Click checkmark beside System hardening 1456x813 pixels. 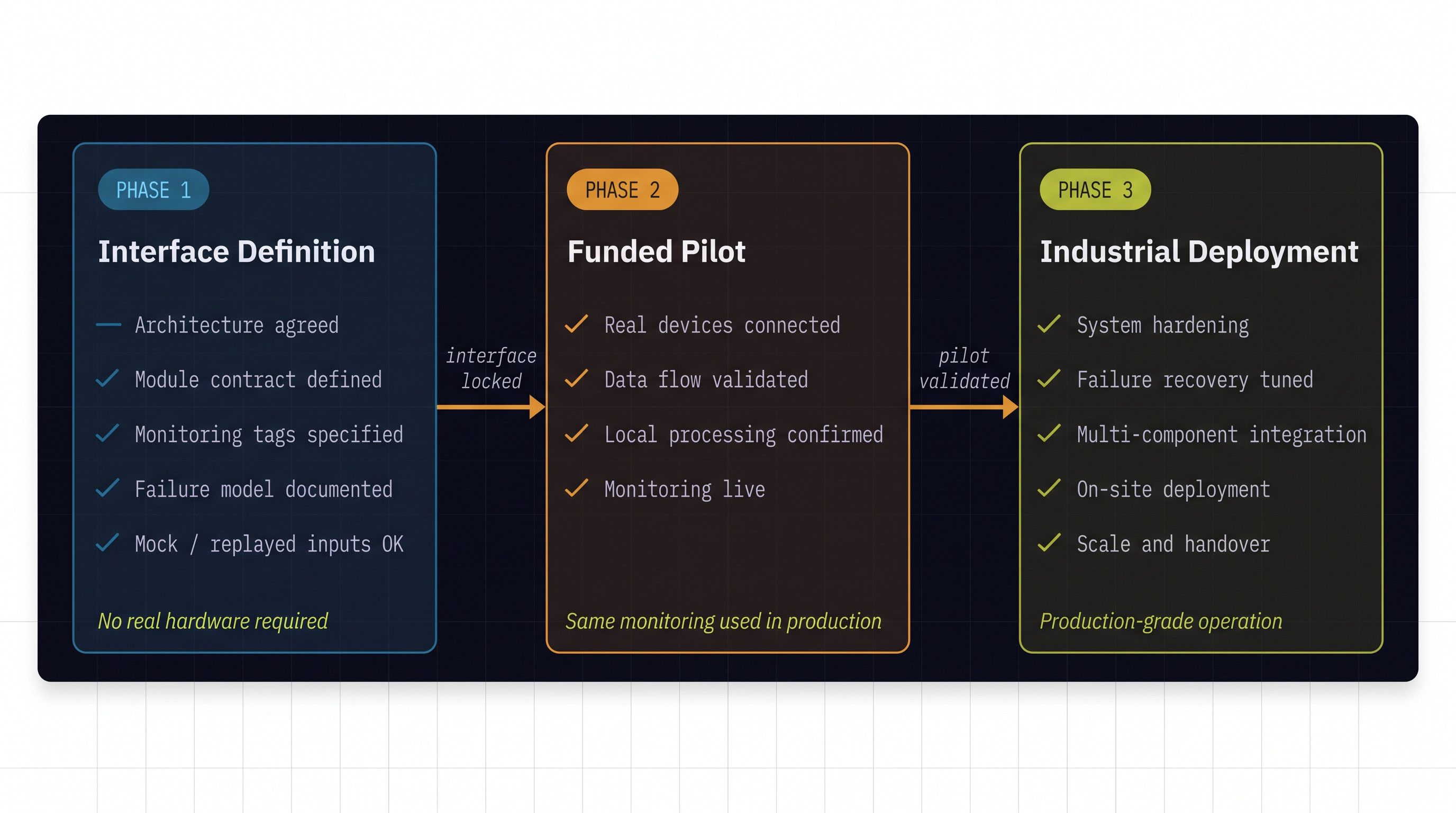1049,324
